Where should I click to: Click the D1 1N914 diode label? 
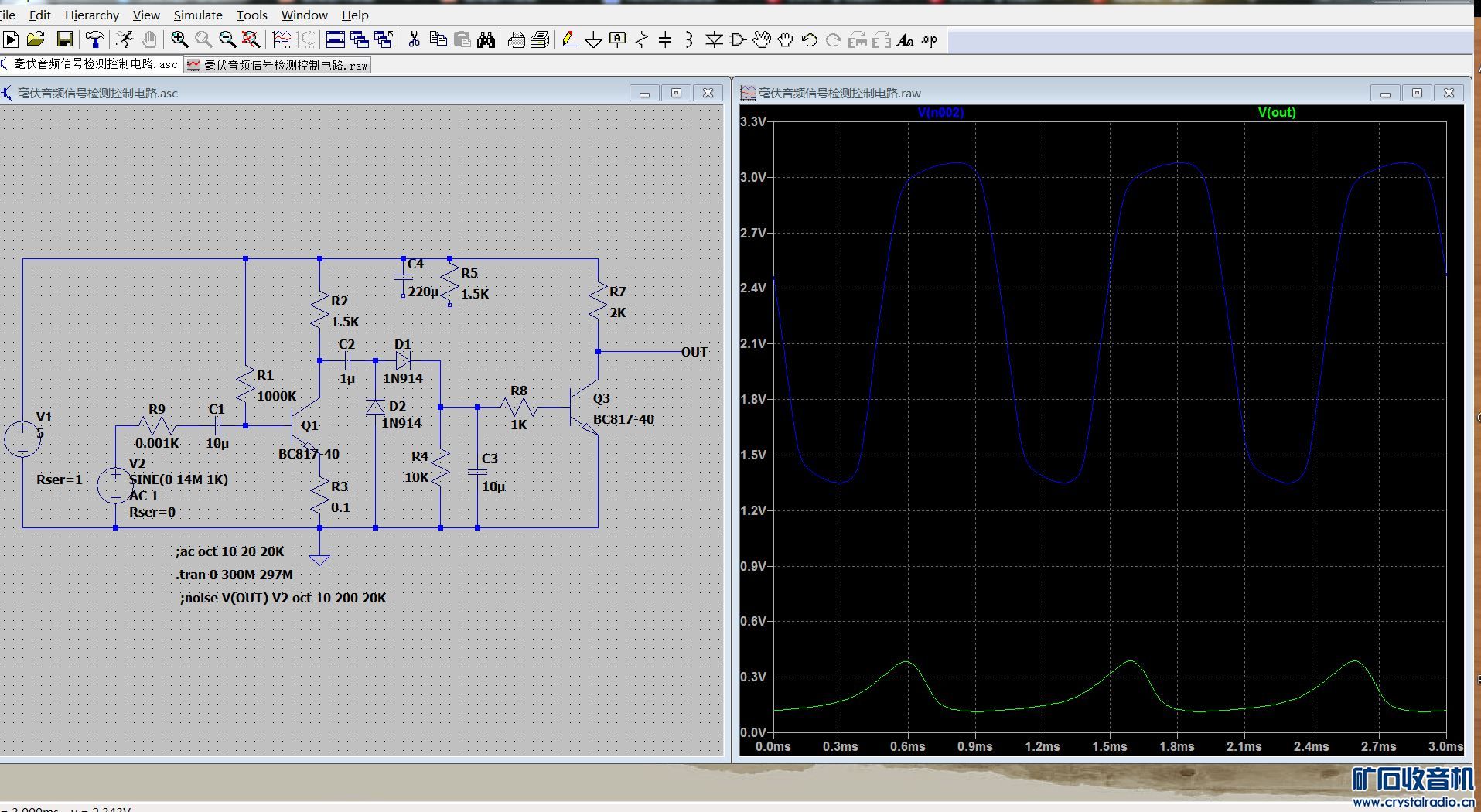coord(403,378)
